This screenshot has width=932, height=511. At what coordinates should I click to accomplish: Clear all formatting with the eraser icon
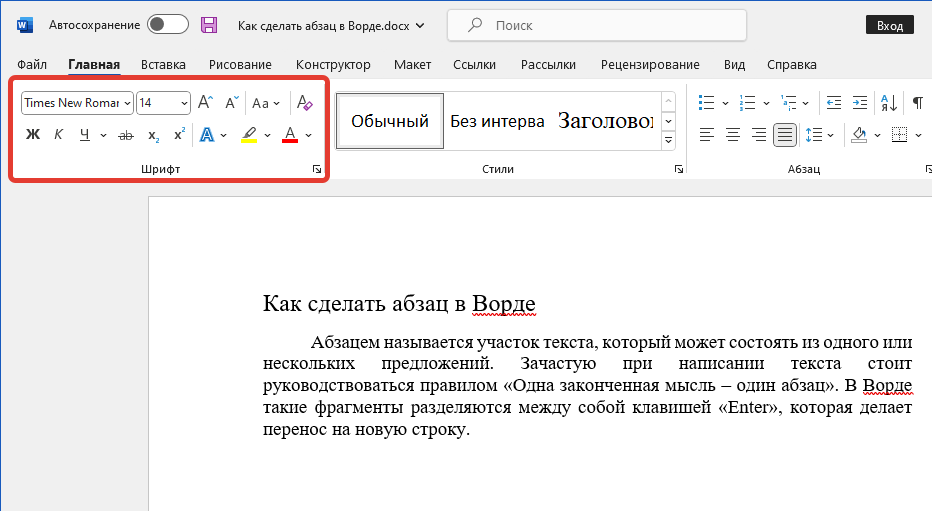pyautogui.click(x=305, y=102)
